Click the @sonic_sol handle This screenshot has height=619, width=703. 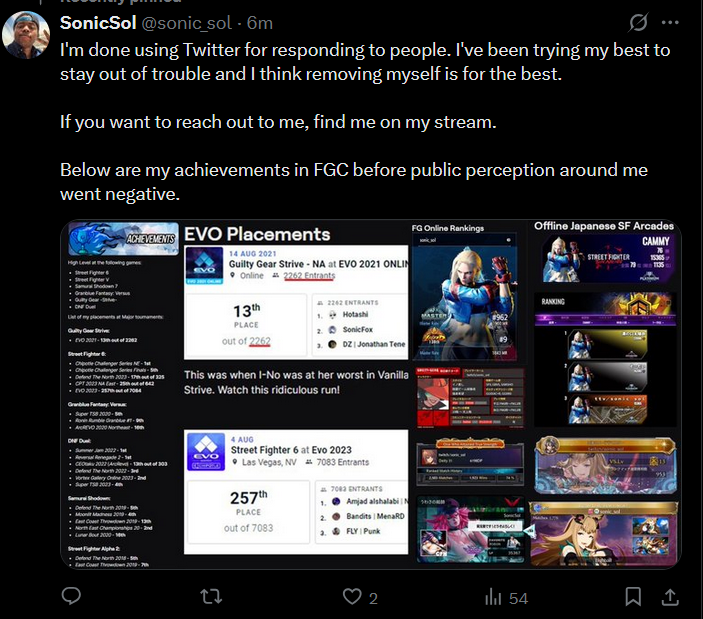coord(187,23)
